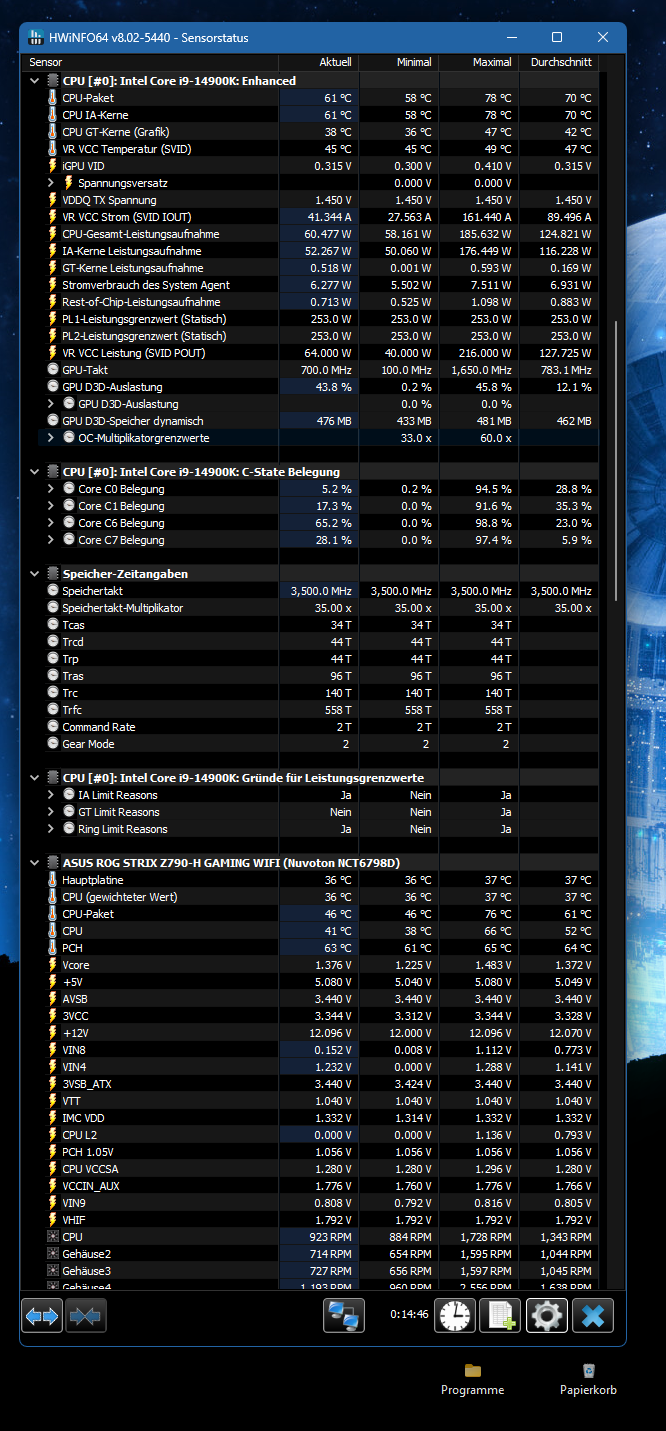Open sensor settings gear icon
Screen dimensions: 666x1431
(x=547, y=1315)
